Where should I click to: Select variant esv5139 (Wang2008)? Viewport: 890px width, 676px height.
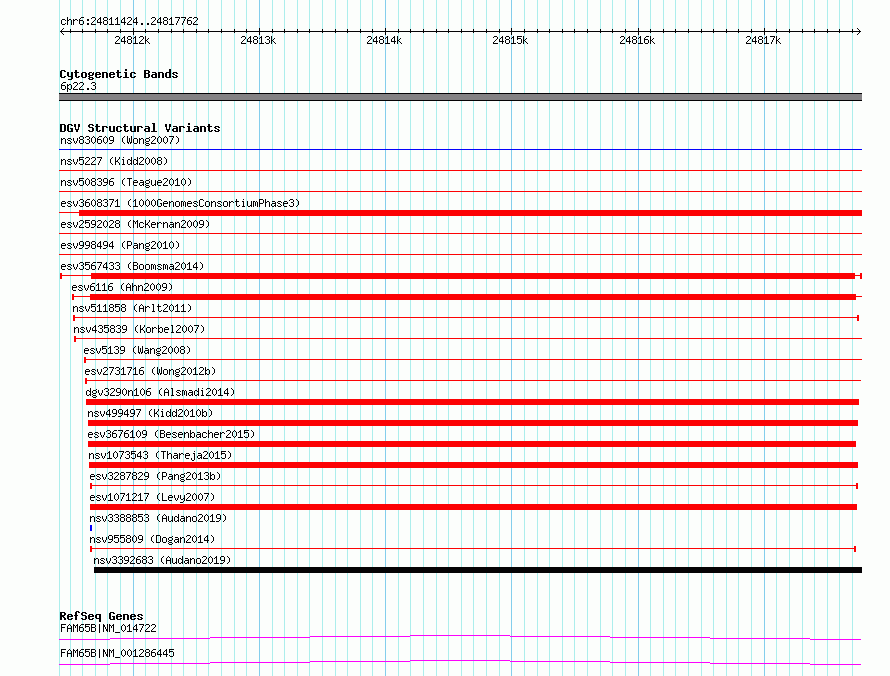point(137,350)
